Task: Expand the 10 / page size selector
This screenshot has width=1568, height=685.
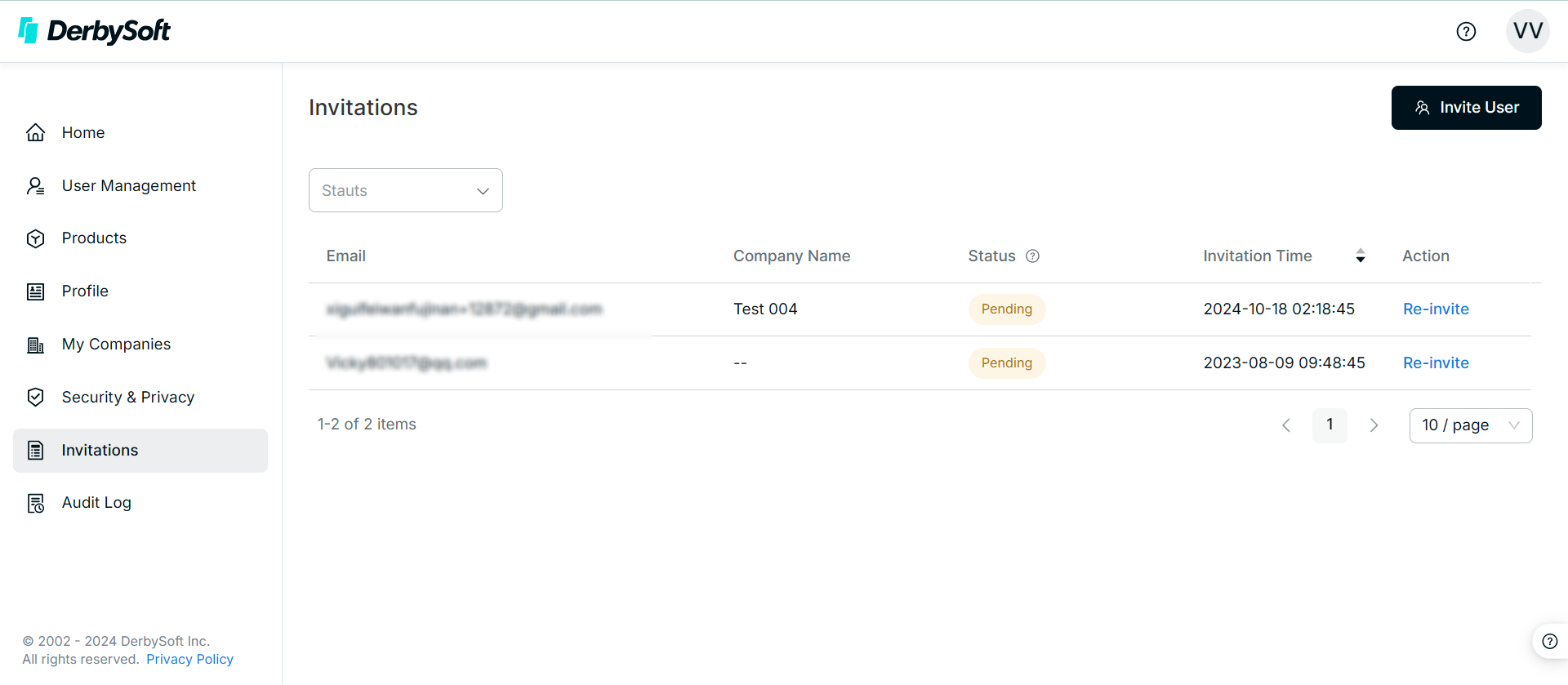Action: coord(1471,425)
